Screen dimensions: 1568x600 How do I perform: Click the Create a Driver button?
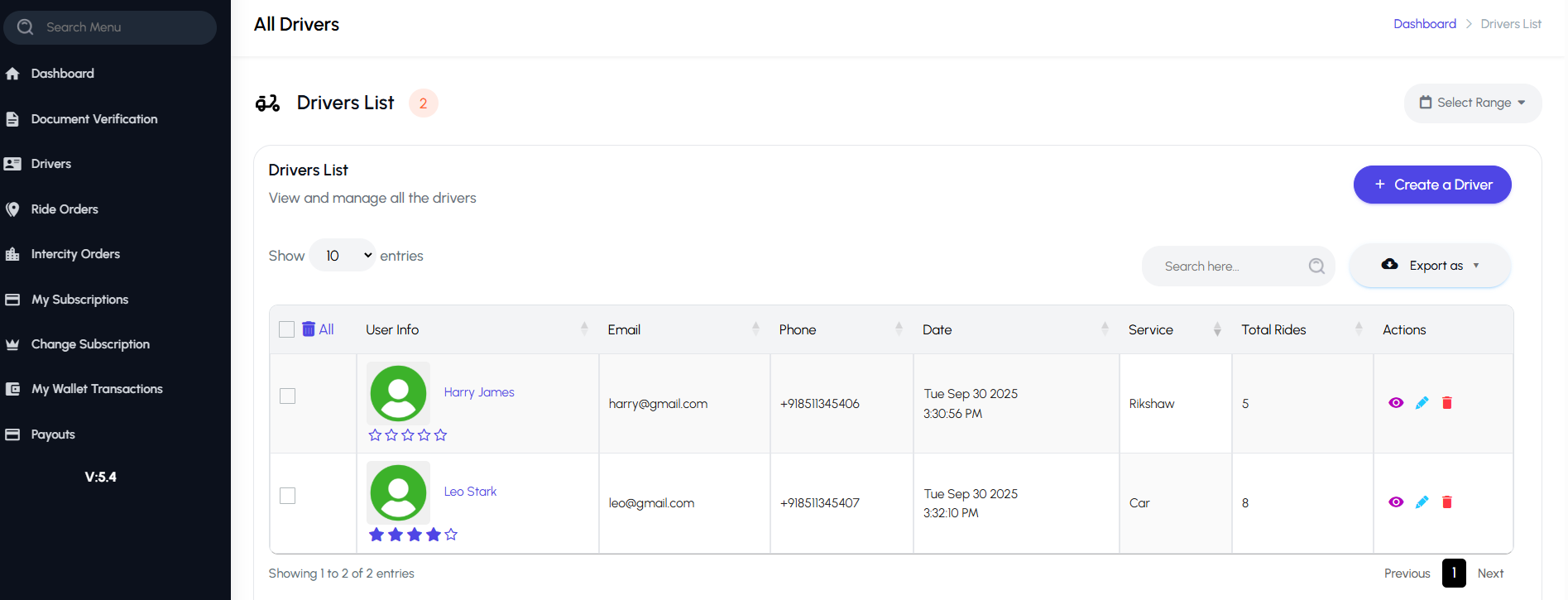click(x=1431, y=185)
